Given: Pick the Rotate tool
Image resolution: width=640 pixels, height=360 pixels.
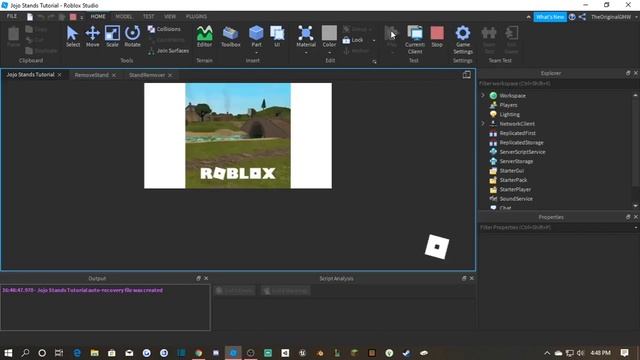Looking at the screenshot, I should (x=132, y=36).
